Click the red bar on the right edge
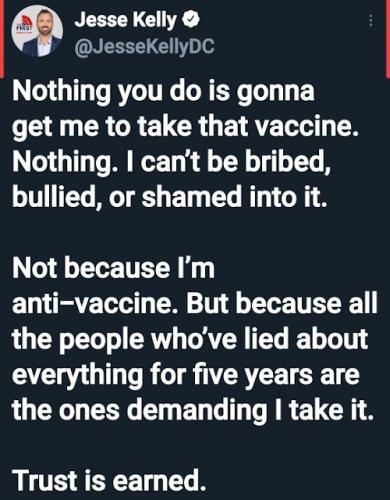This screenshot has width=390, height=500. [388, 38]
